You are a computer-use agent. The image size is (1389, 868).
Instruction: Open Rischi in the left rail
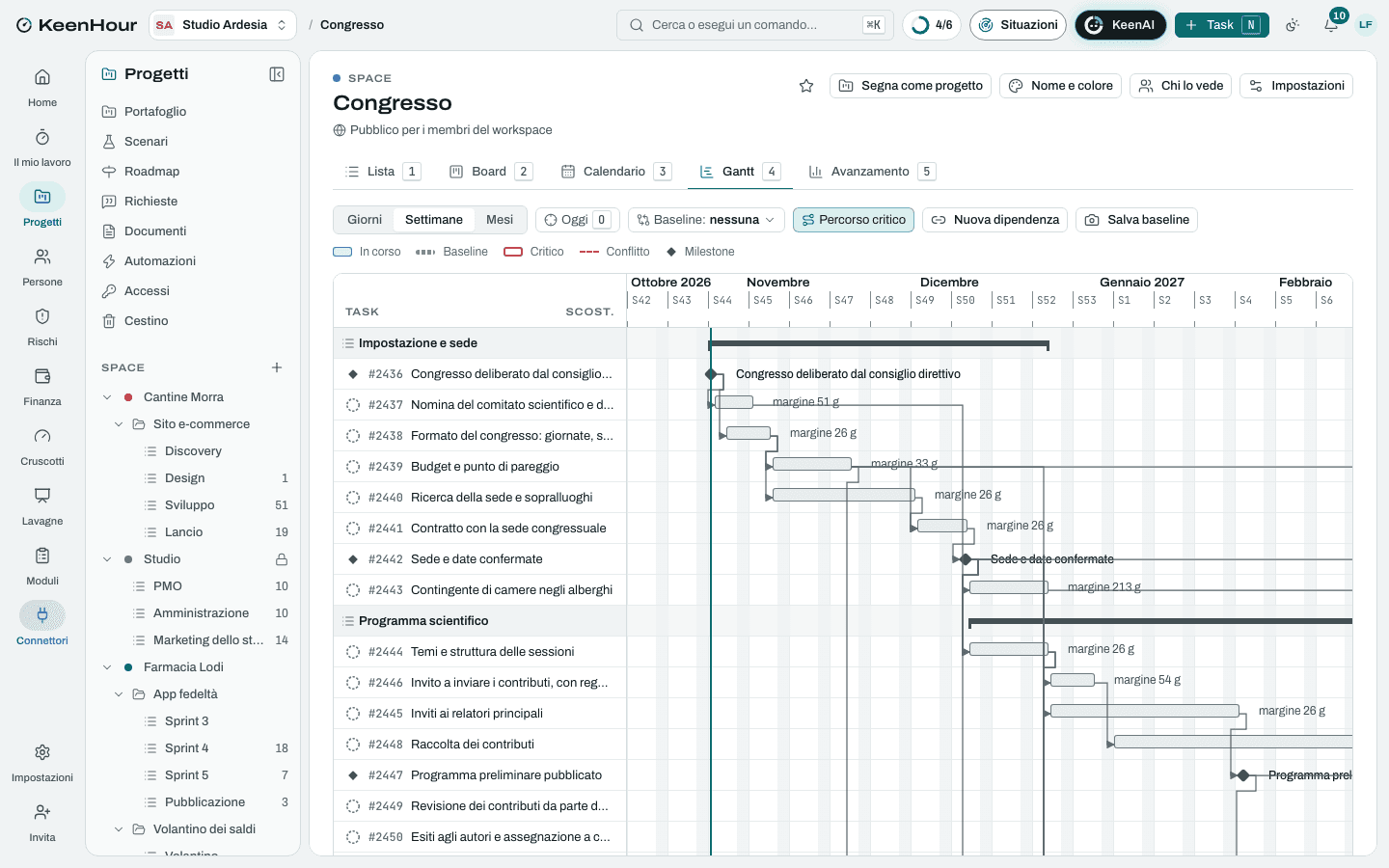coord(42,327)
